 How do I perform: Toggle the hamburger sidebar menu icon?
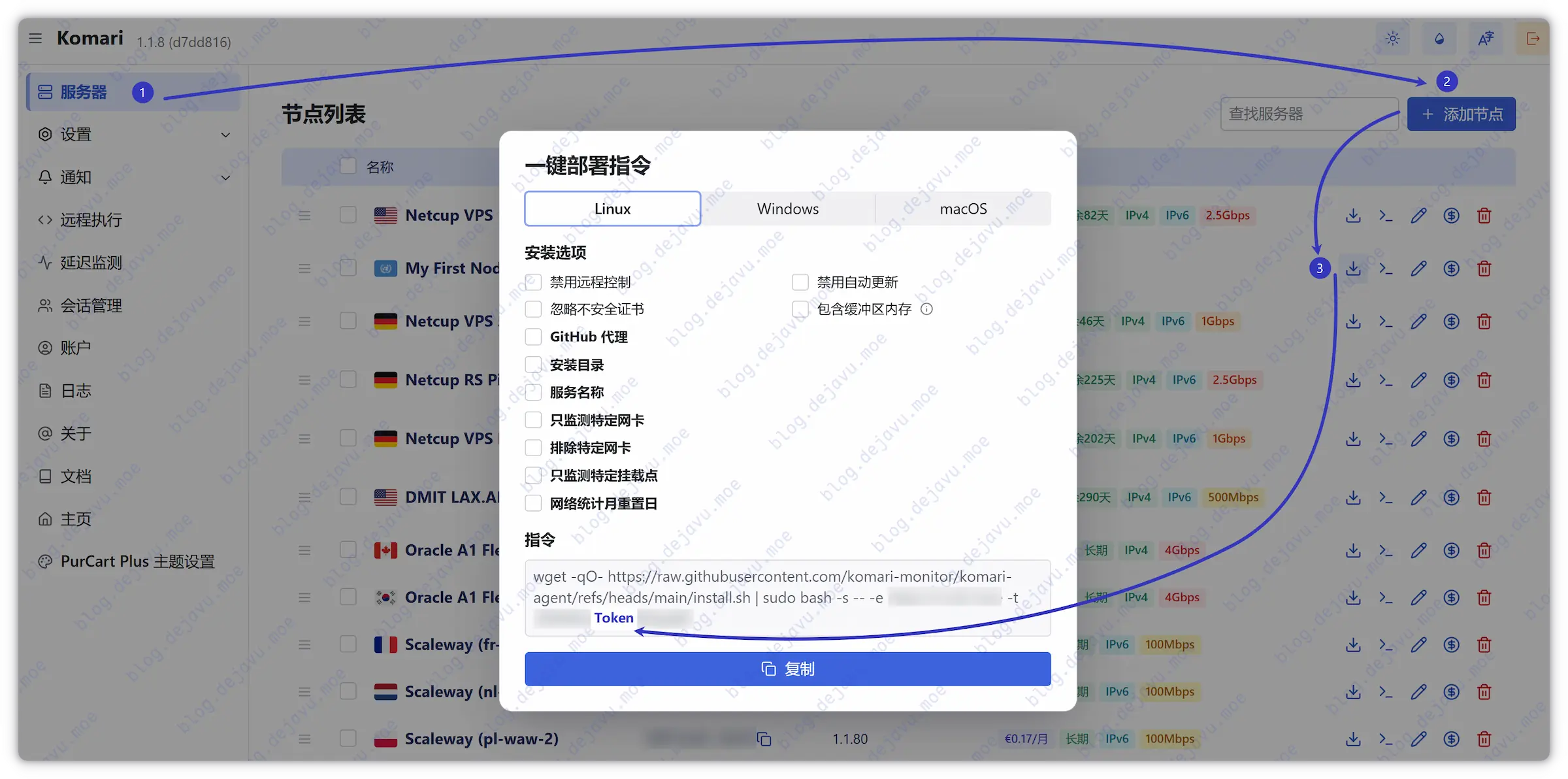tap(35, 39)
